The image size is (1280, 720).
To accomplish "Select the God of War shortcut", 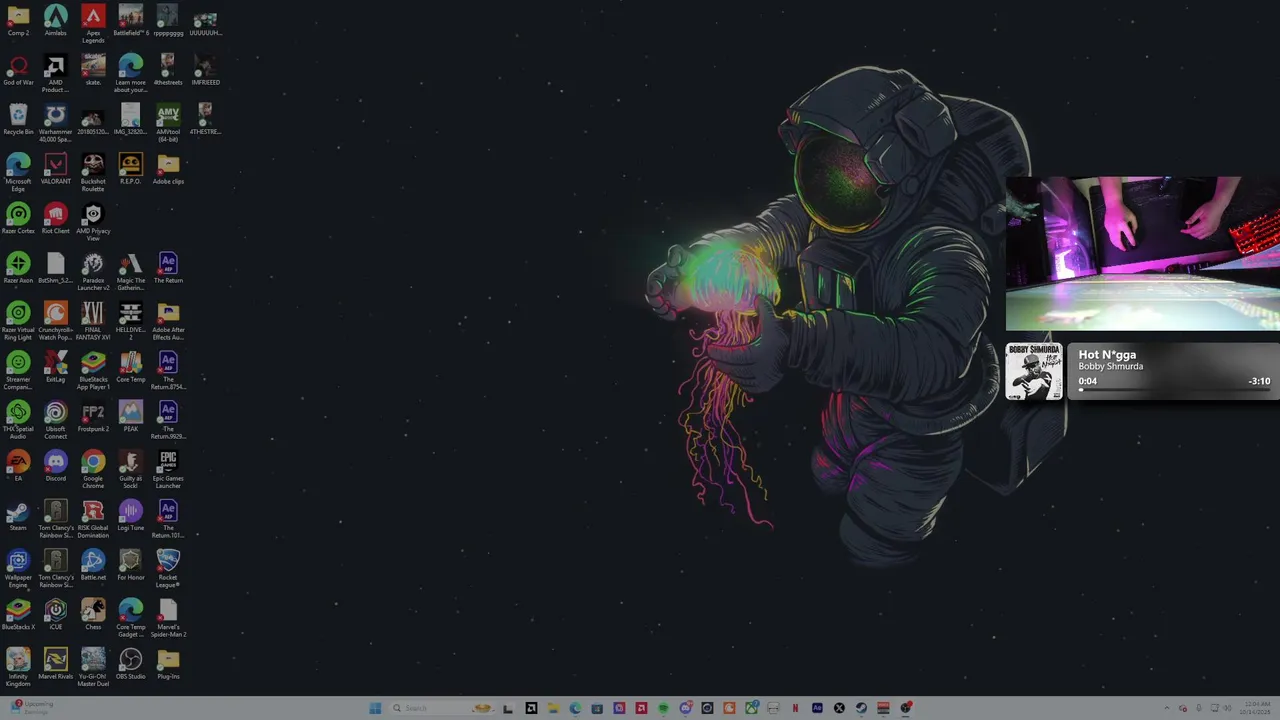I will pyautogui.click(x=18, y=70).
